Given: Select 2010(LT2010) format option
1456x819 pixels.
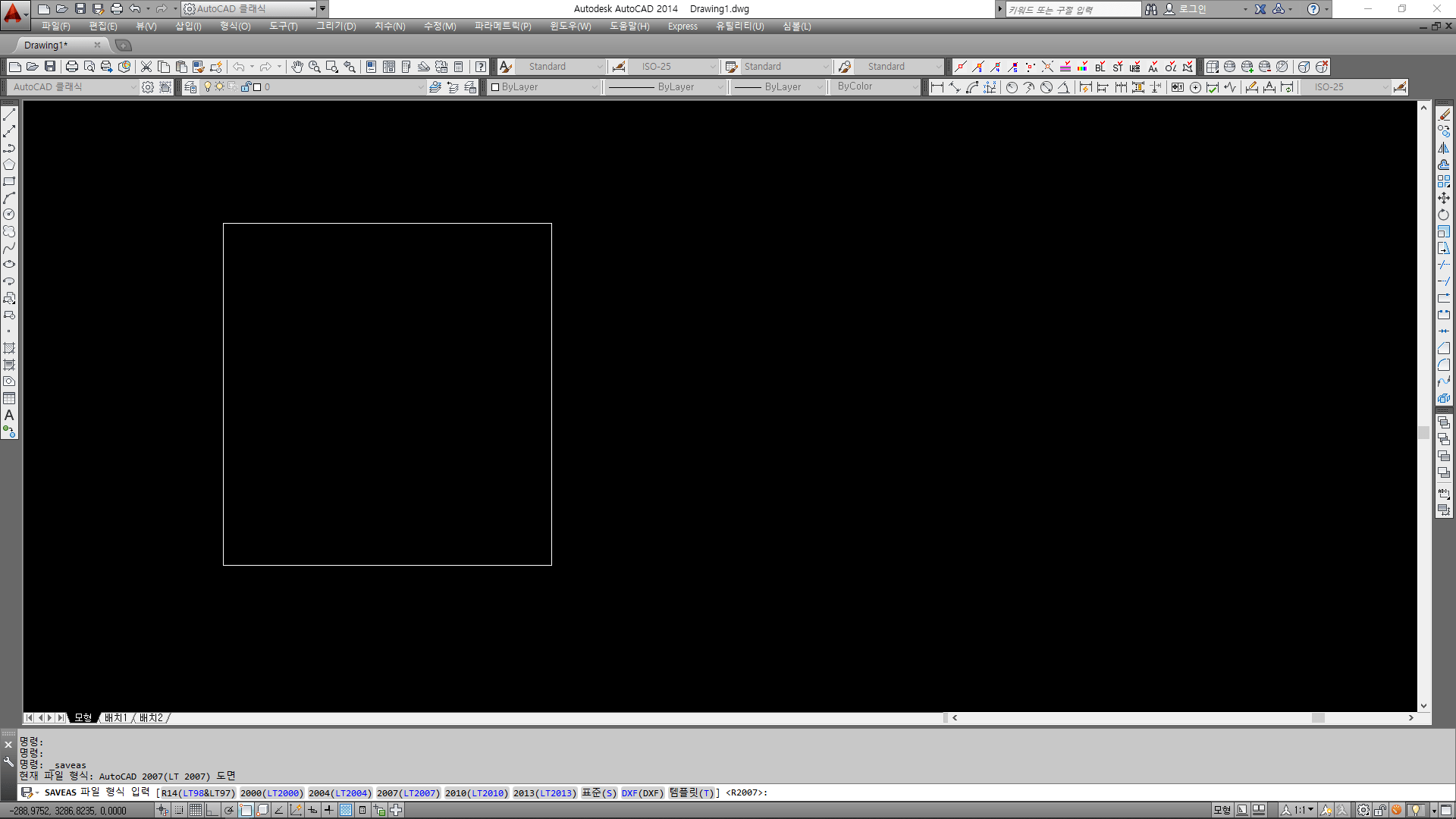Looking at the screenshot, I should 475,792.
